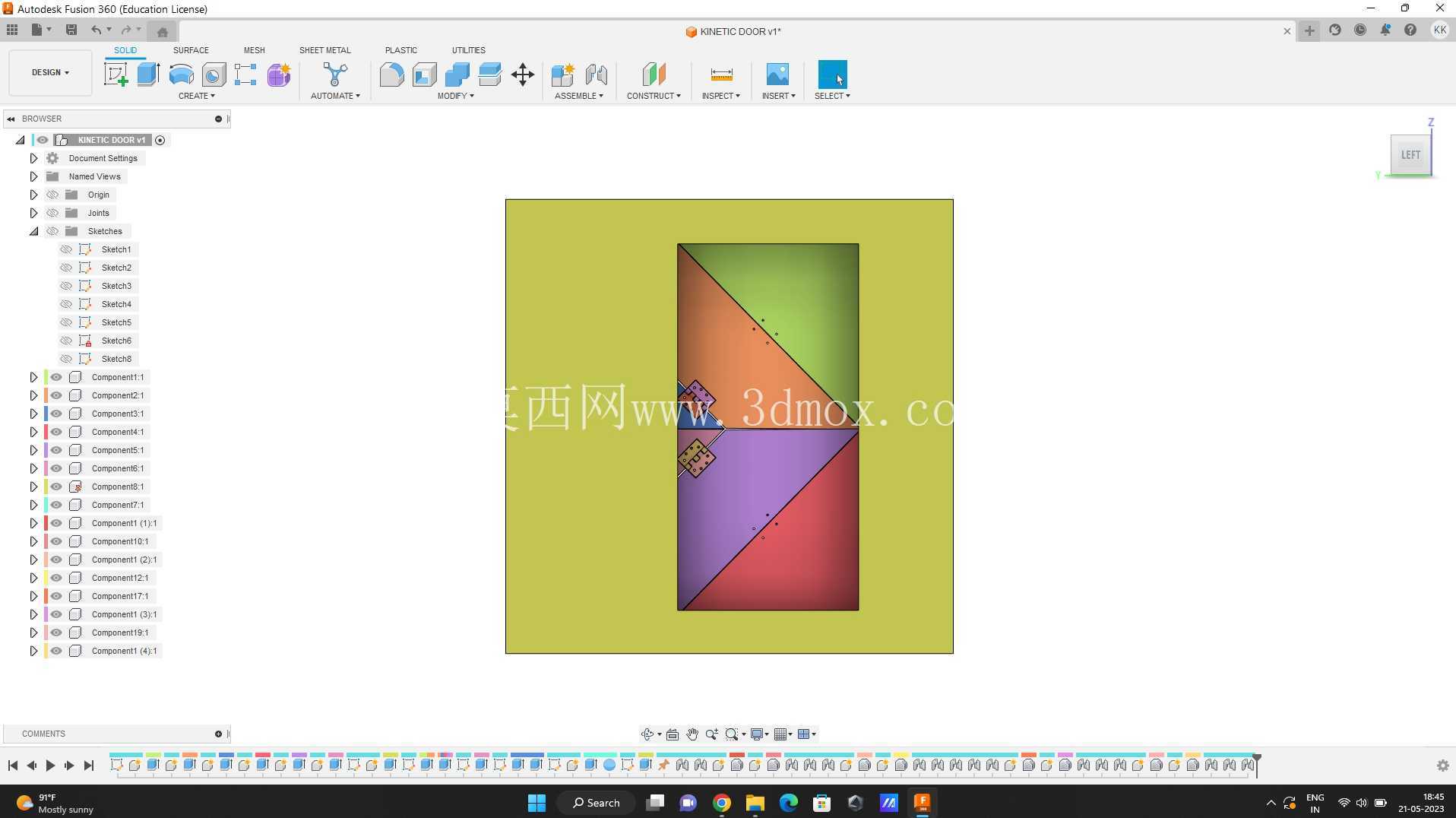Open Display Settings in navigation bar

(757, 734)
